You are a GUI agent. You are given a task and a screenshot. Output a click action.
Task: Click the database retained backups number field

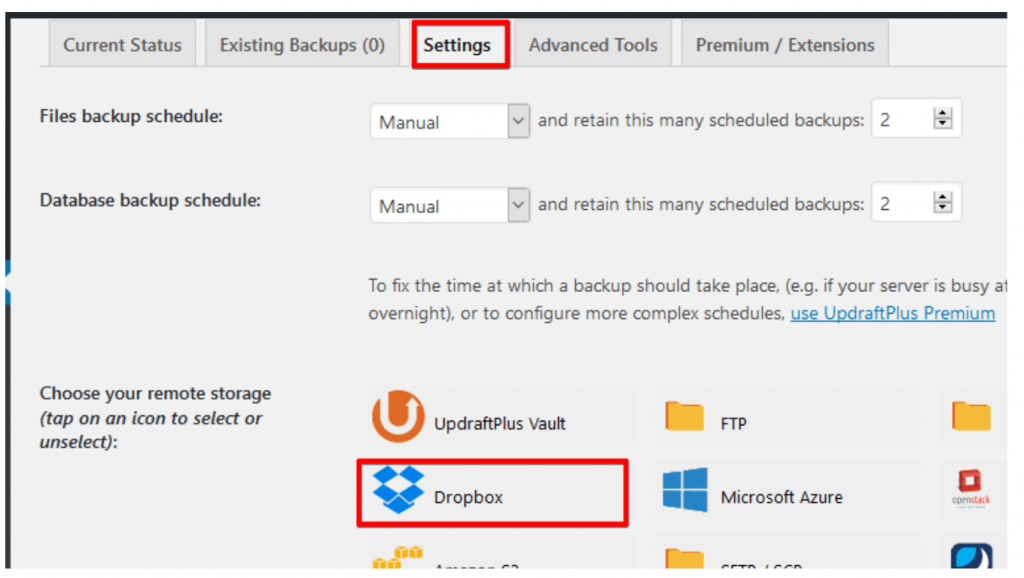[900, 205]
